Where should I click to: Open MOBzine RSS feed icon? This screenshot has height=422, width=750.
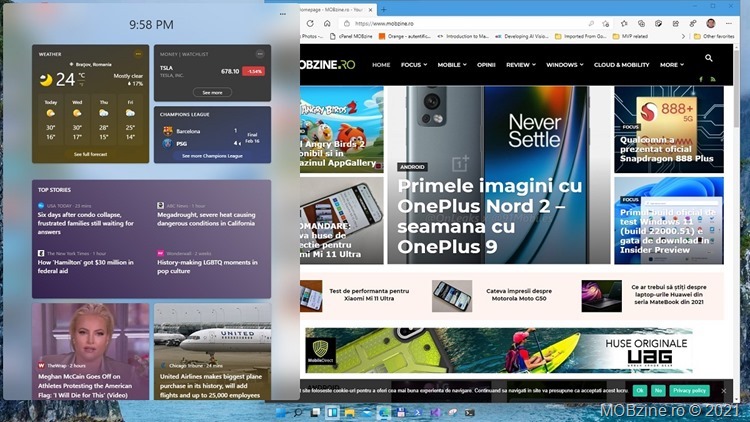[x=713, y=79]
